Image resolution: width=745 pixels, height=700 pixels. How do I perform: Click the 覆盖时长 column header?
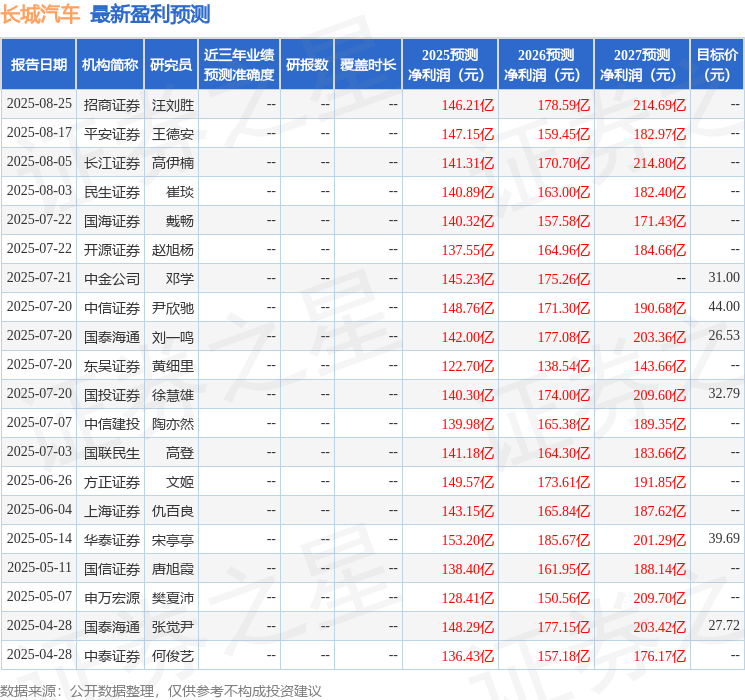(x=368, y=65)
